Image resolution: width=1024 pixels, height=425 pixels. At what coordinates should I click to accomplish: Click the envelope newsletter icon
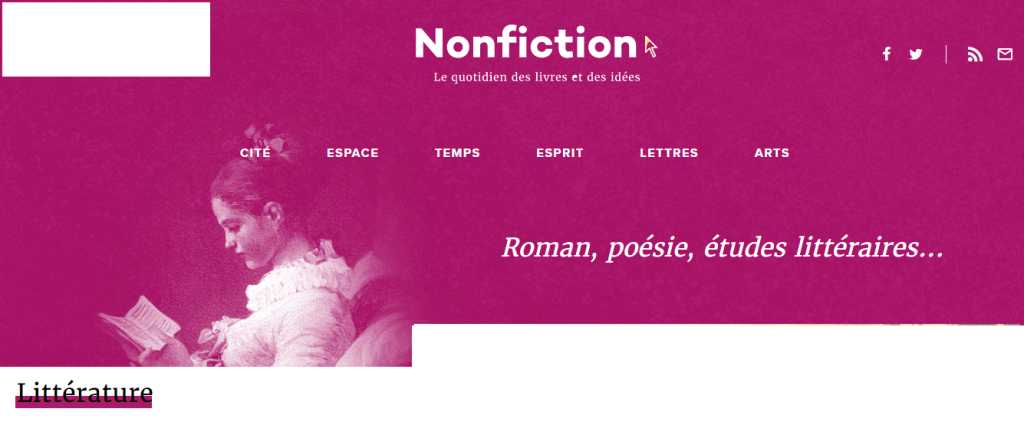coord(1005,55)
